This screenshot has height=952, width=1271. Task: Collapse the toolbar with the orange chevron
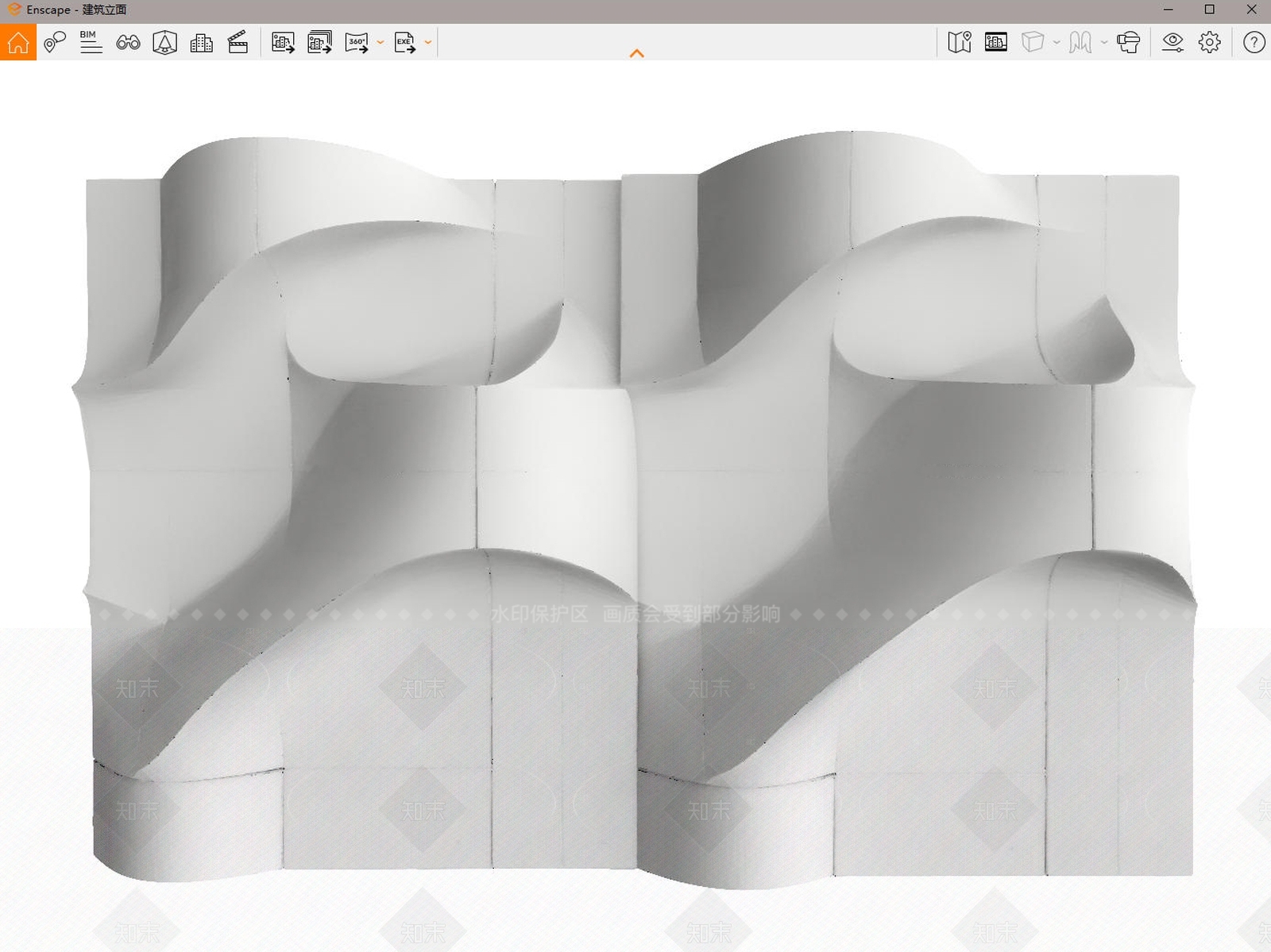[636, 53]
